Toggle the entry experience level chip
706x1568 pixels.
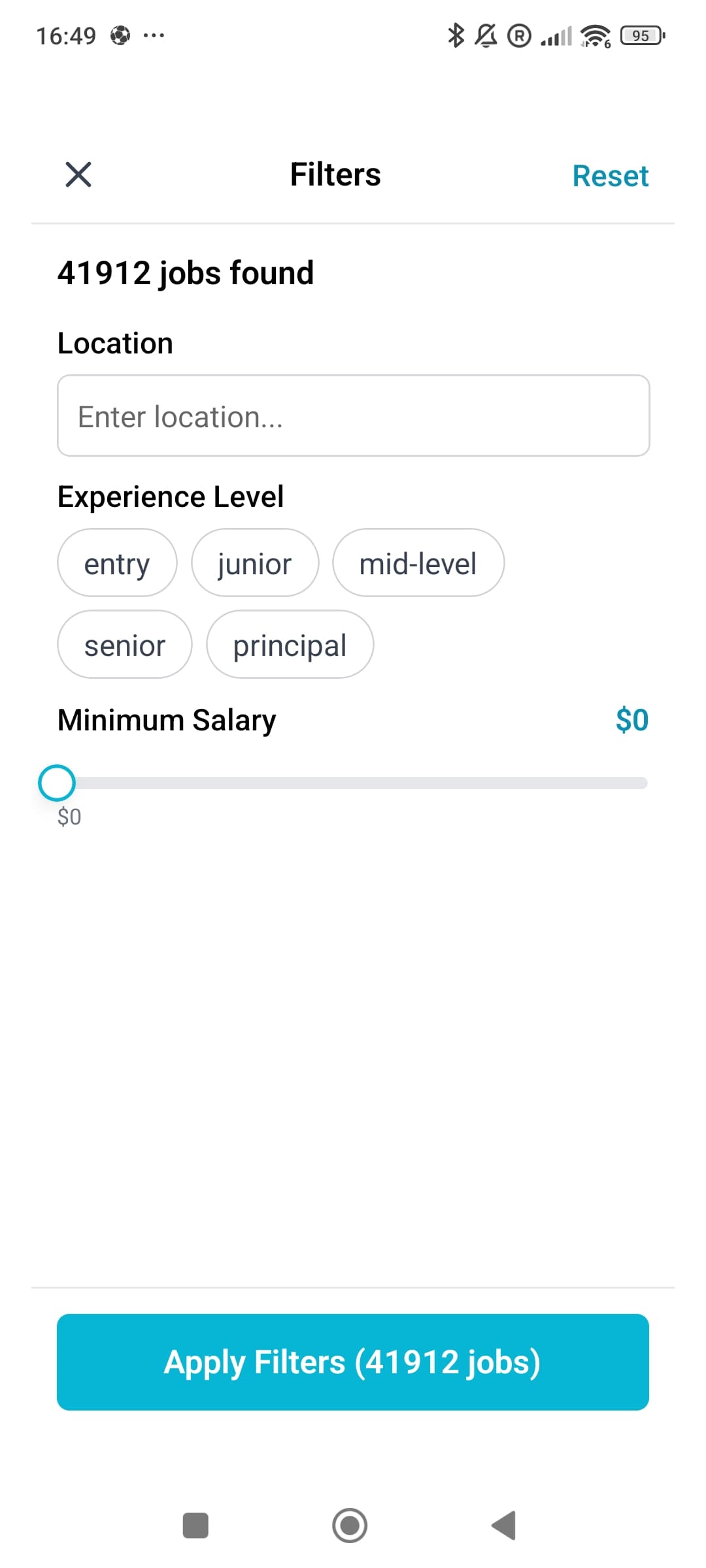pyautogui.click(x=117, y=563)
